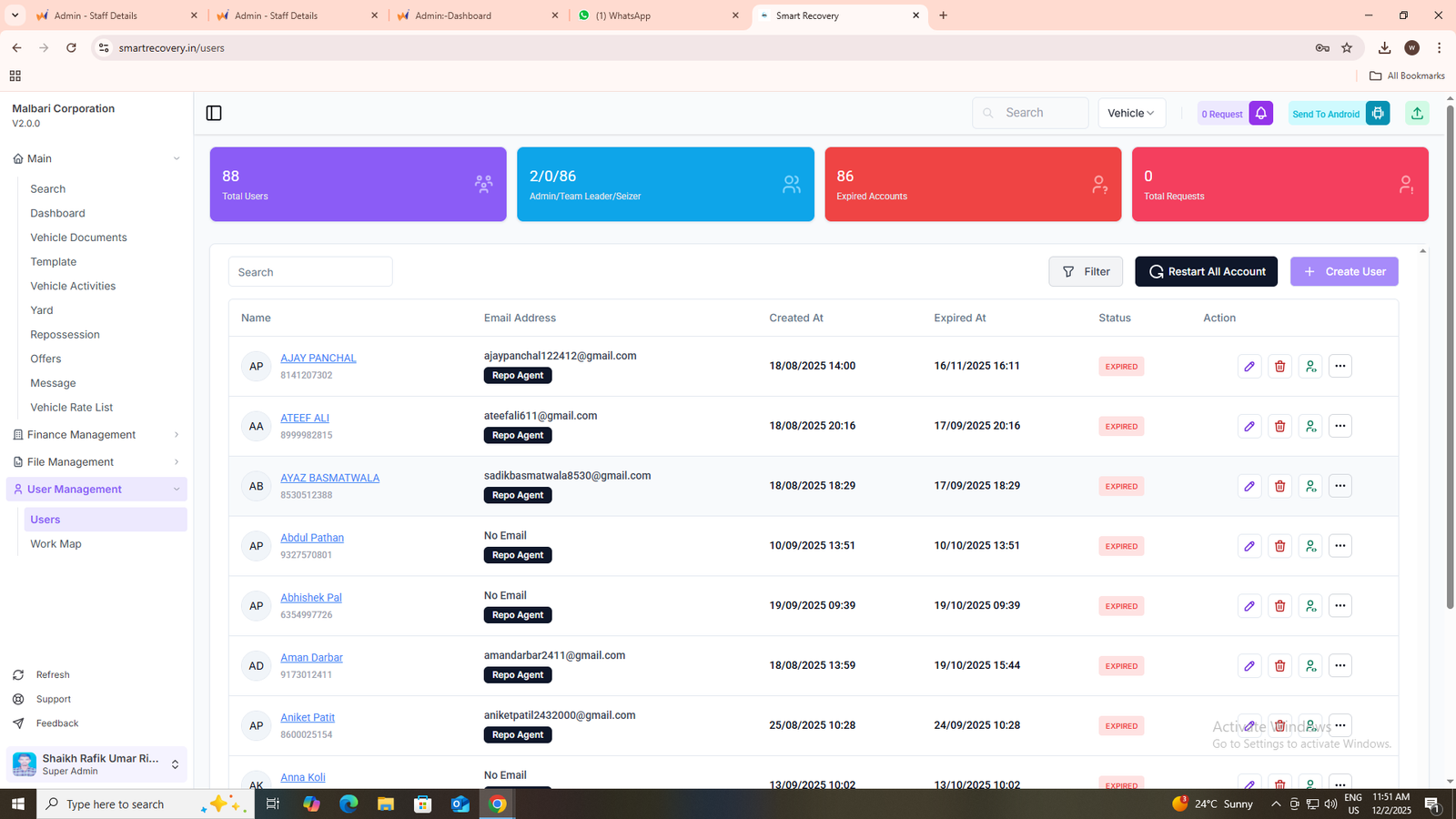Open the Vehicle dropdown

point(1131,113)
